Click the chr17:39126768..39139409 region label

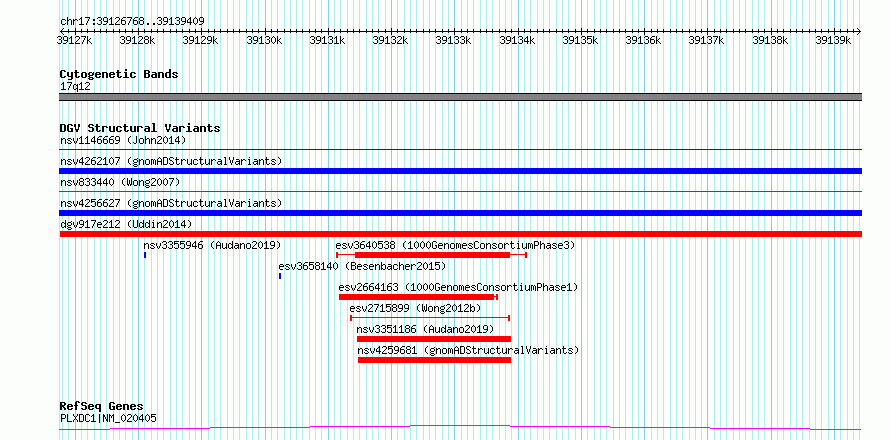click(x=132, y=21)
